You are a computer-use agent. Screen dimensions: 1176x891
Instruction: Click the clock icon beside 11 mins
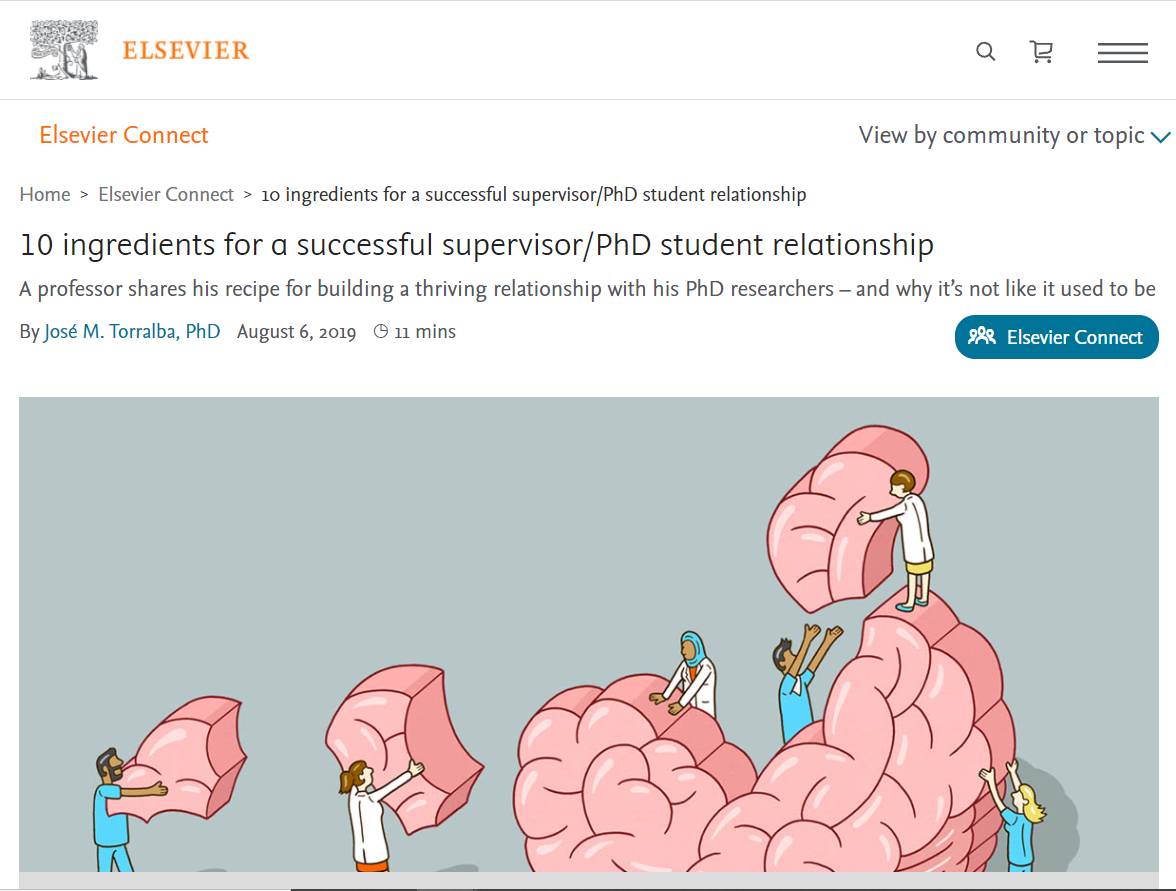(x=381, y=332)
